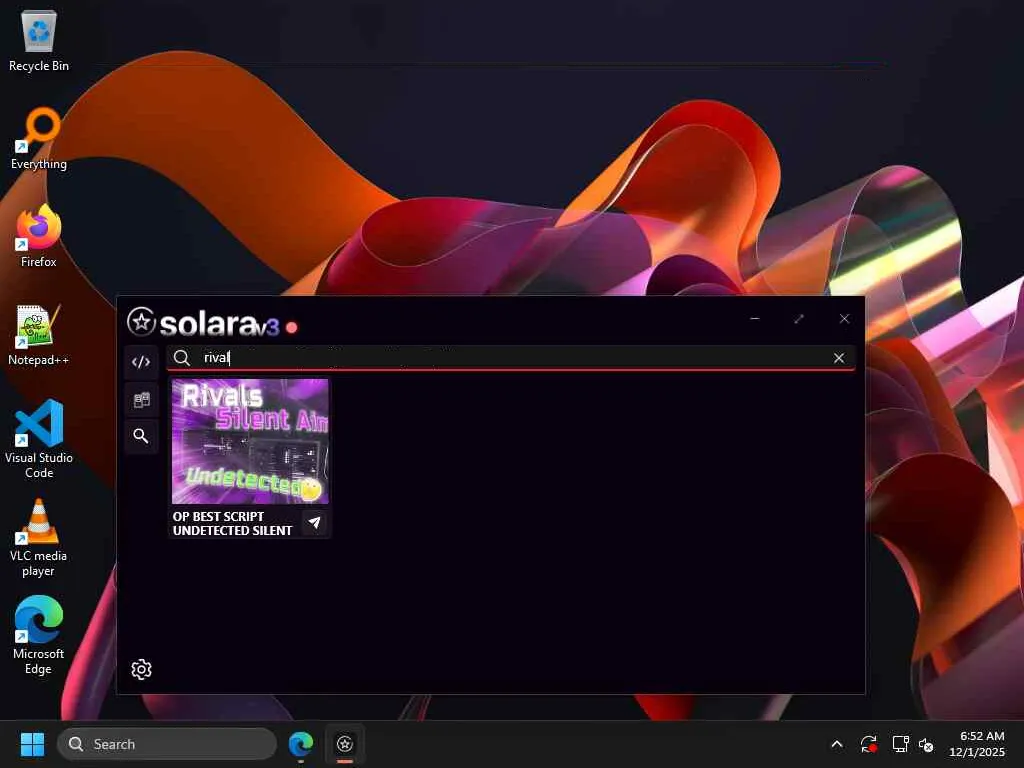Launch Edge from the taskbar
Viewport: 1024px width, 768px height.
click(301, 744)
